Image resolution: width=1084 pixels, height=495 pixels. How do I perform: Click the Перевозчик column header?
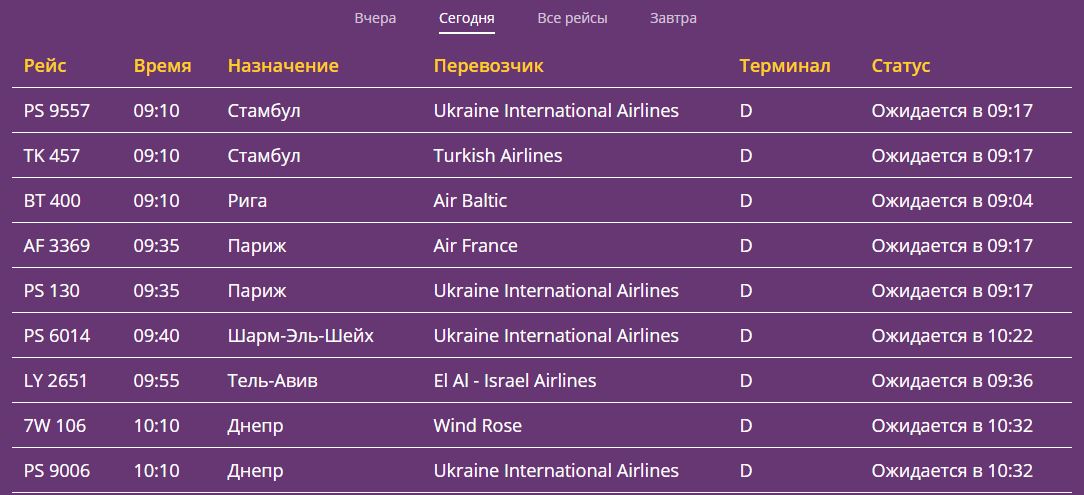tap(488, 66)
